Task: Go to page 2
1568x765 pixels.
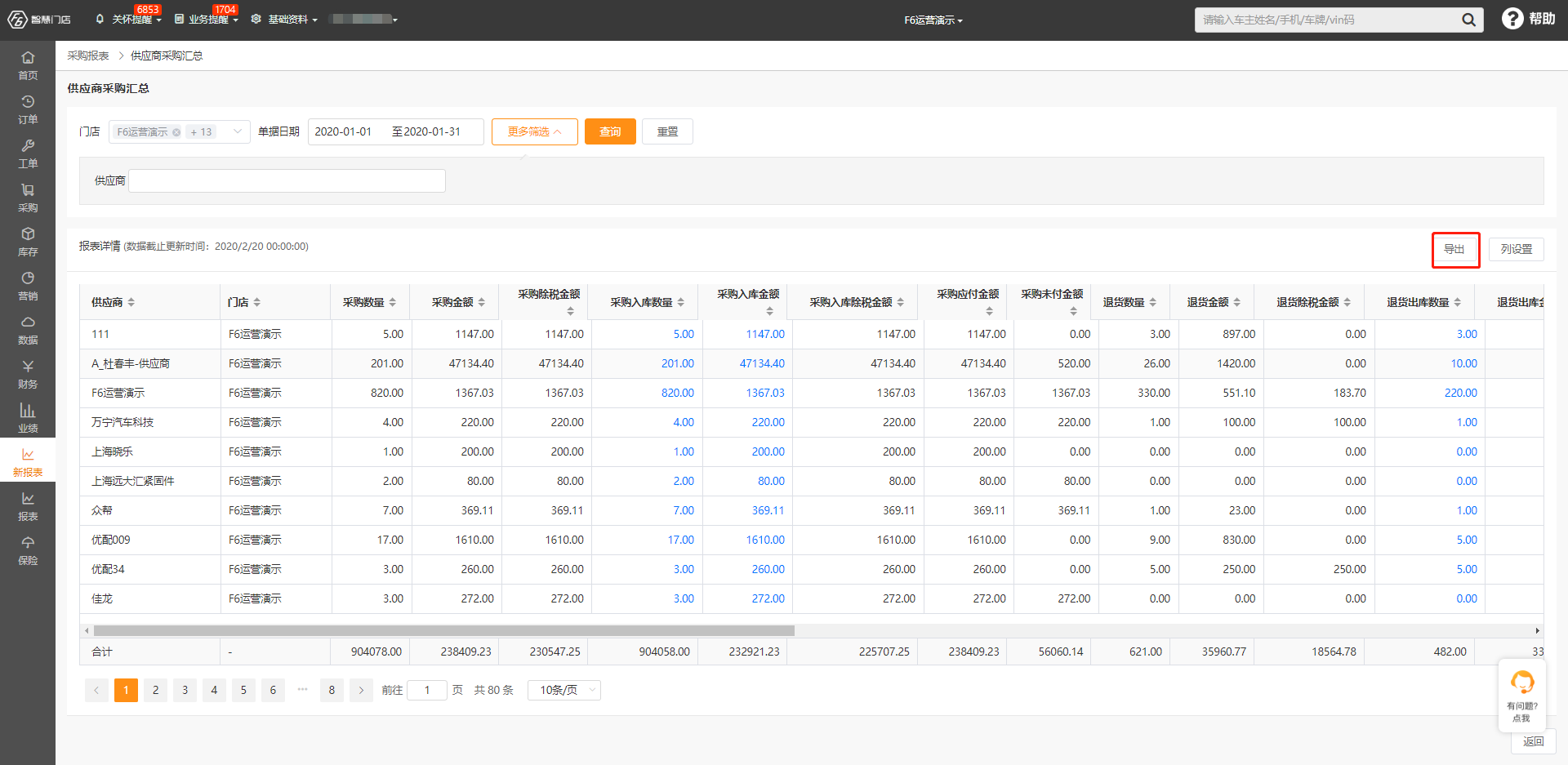Action: click(155, 690)
